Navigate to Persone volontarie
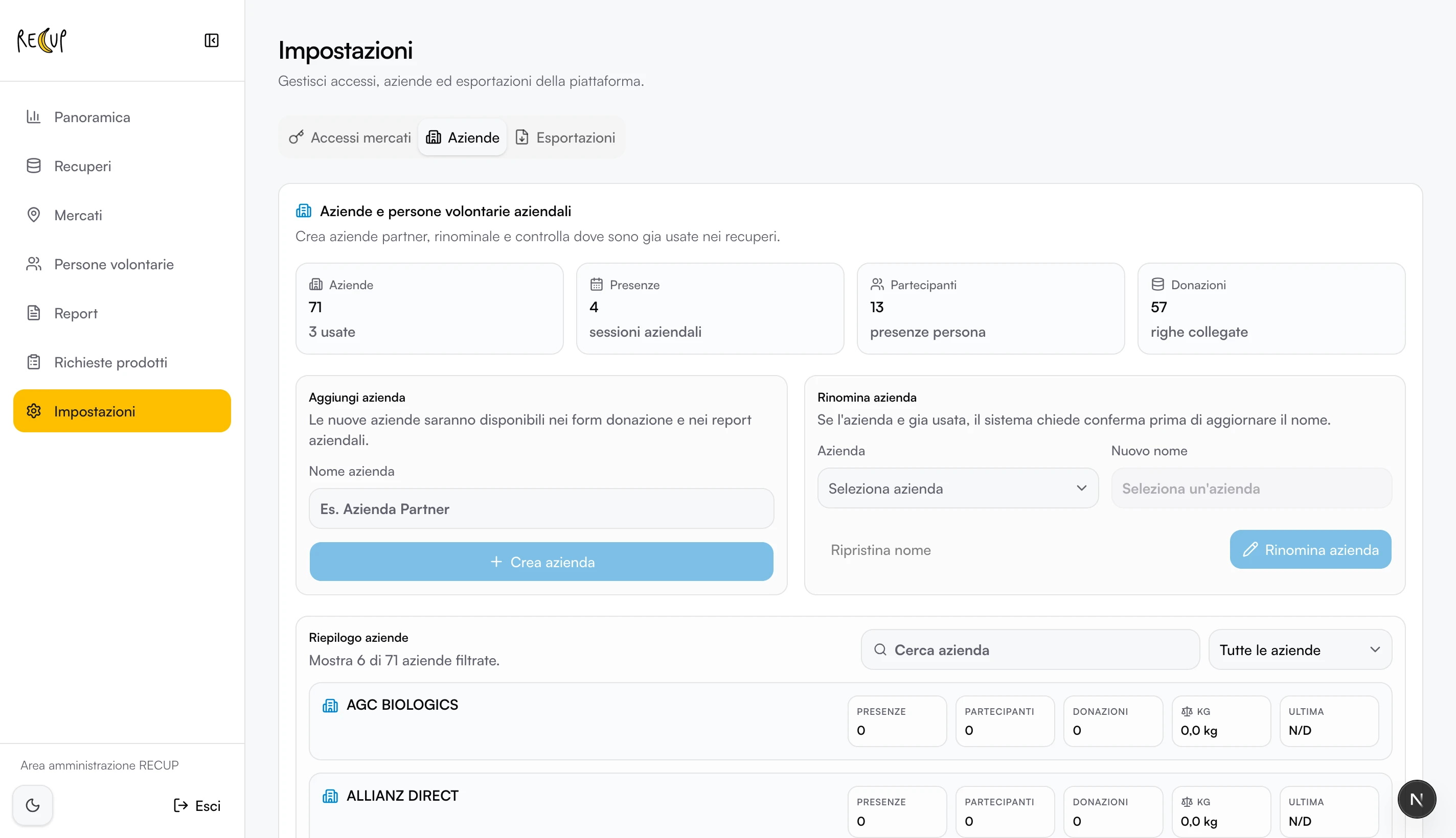 pos(122,264)
